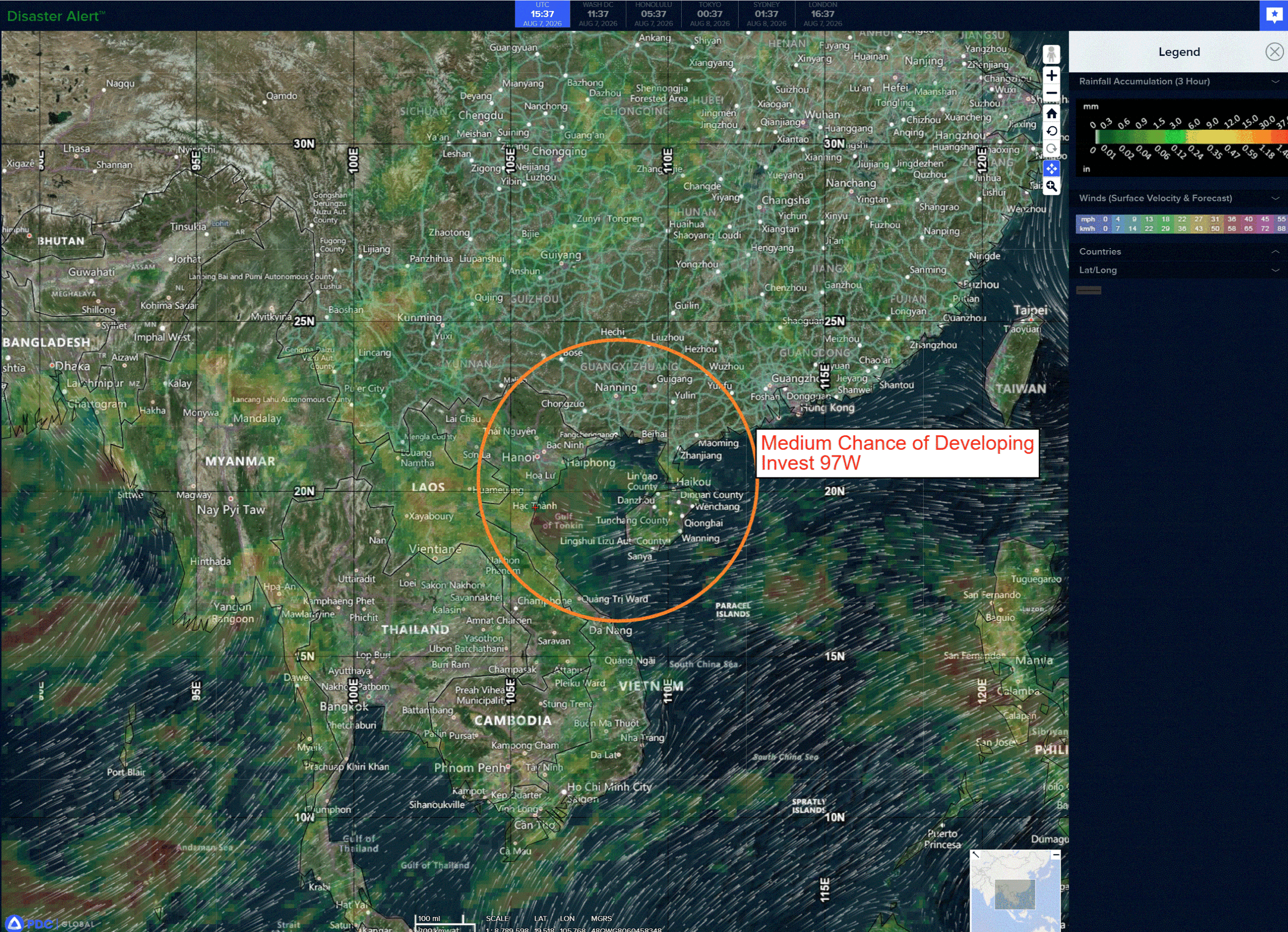1288x932 pixels.
Task: Select the zoom-to-area magnifier tool
Action: point(1051,186)
